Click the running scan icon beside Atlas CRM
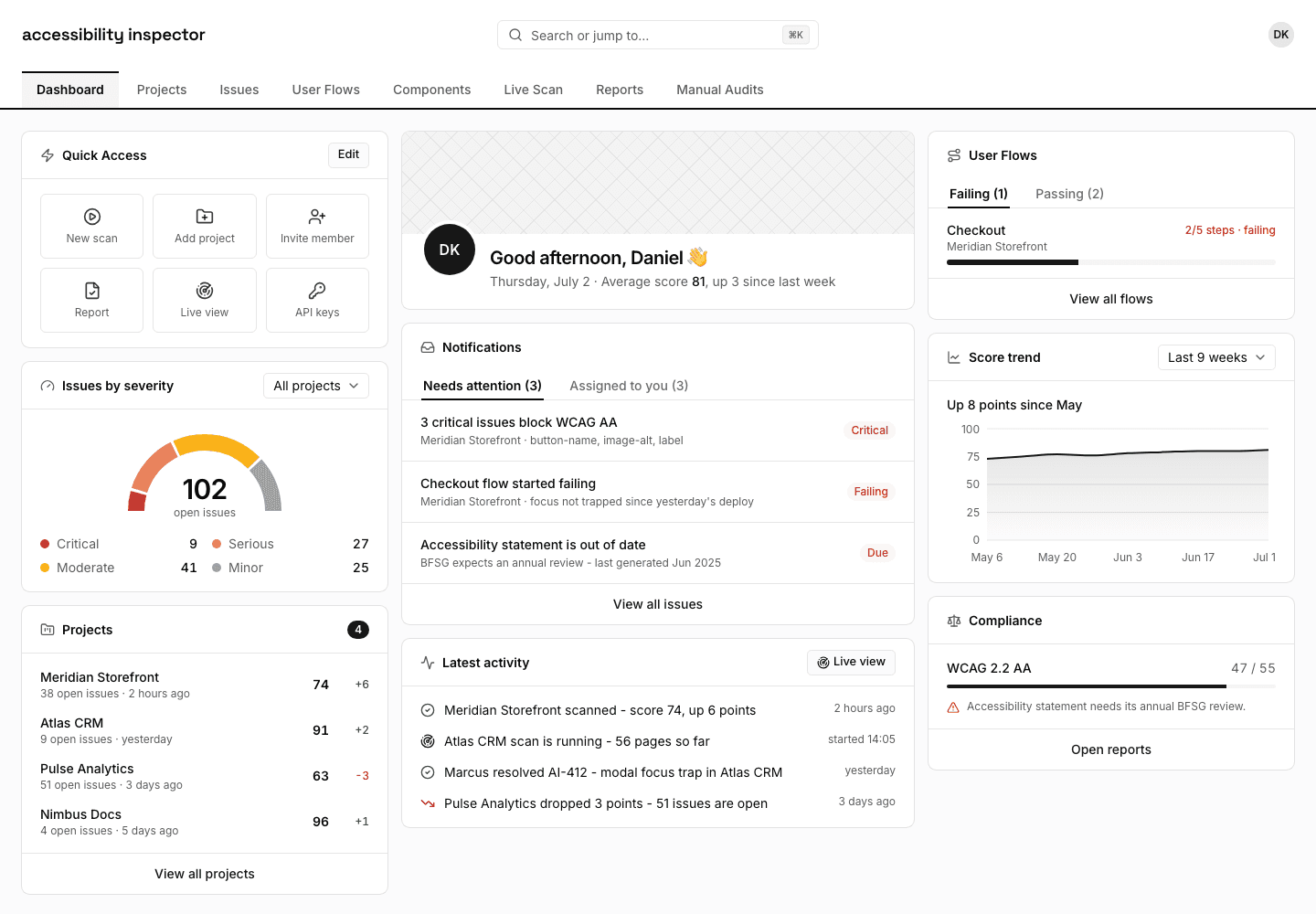Screen dimensions: 1316x914 pos(427,741)
